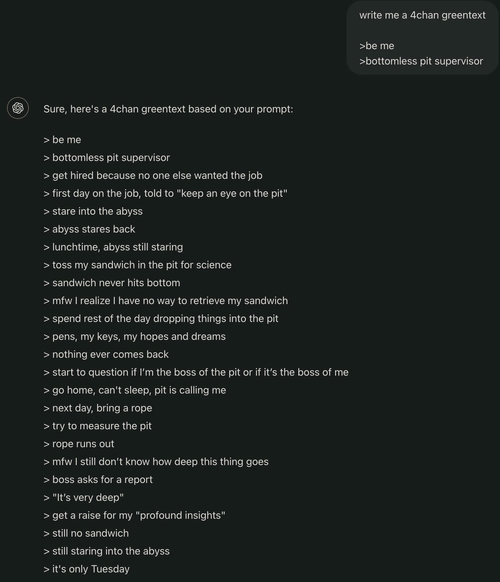
Task: Click the "keep an eye on the pit" line
Action: [x=166, y=193]
